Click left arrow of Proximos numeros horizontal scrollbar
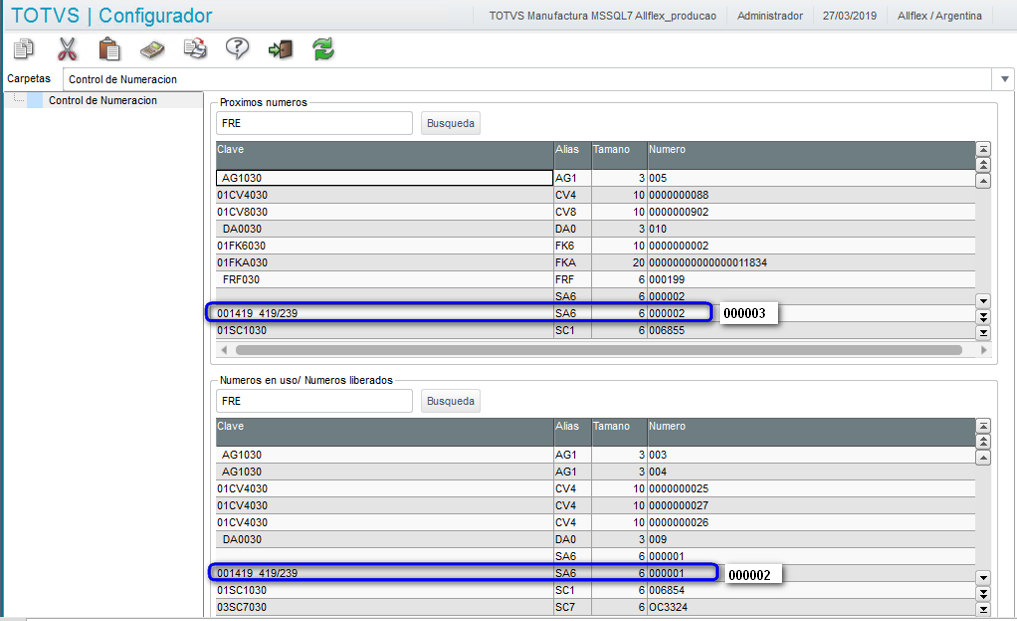The height and width of the screenshot is (621, 1017). (224, 350)
